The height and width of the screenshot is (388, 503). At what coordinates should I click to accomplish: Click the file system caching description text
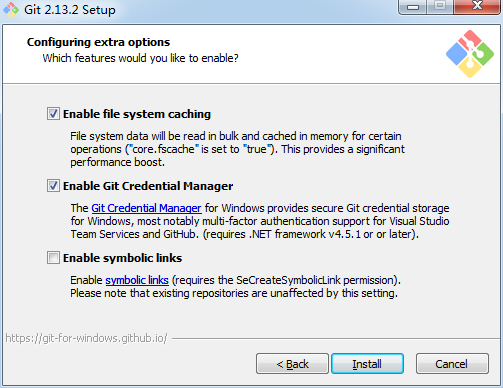(x=237, y=149)
